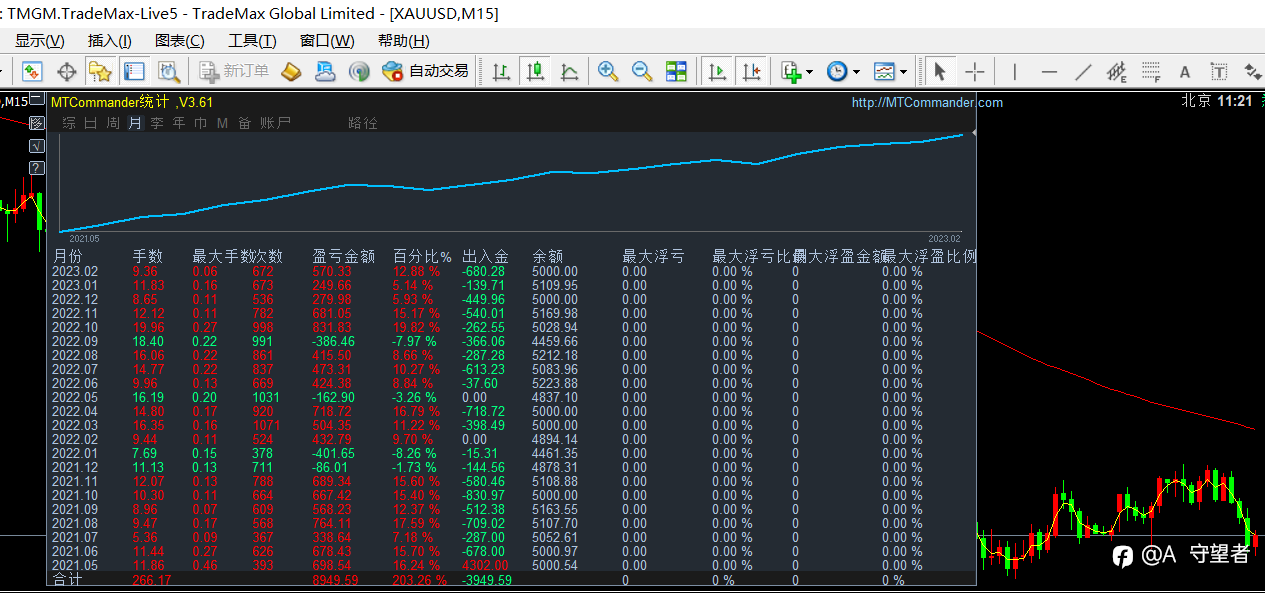Expand the indicators list dropdown arrow
Image resolution: width=1265 pixels, height=594 pixels.
[809, 72]
